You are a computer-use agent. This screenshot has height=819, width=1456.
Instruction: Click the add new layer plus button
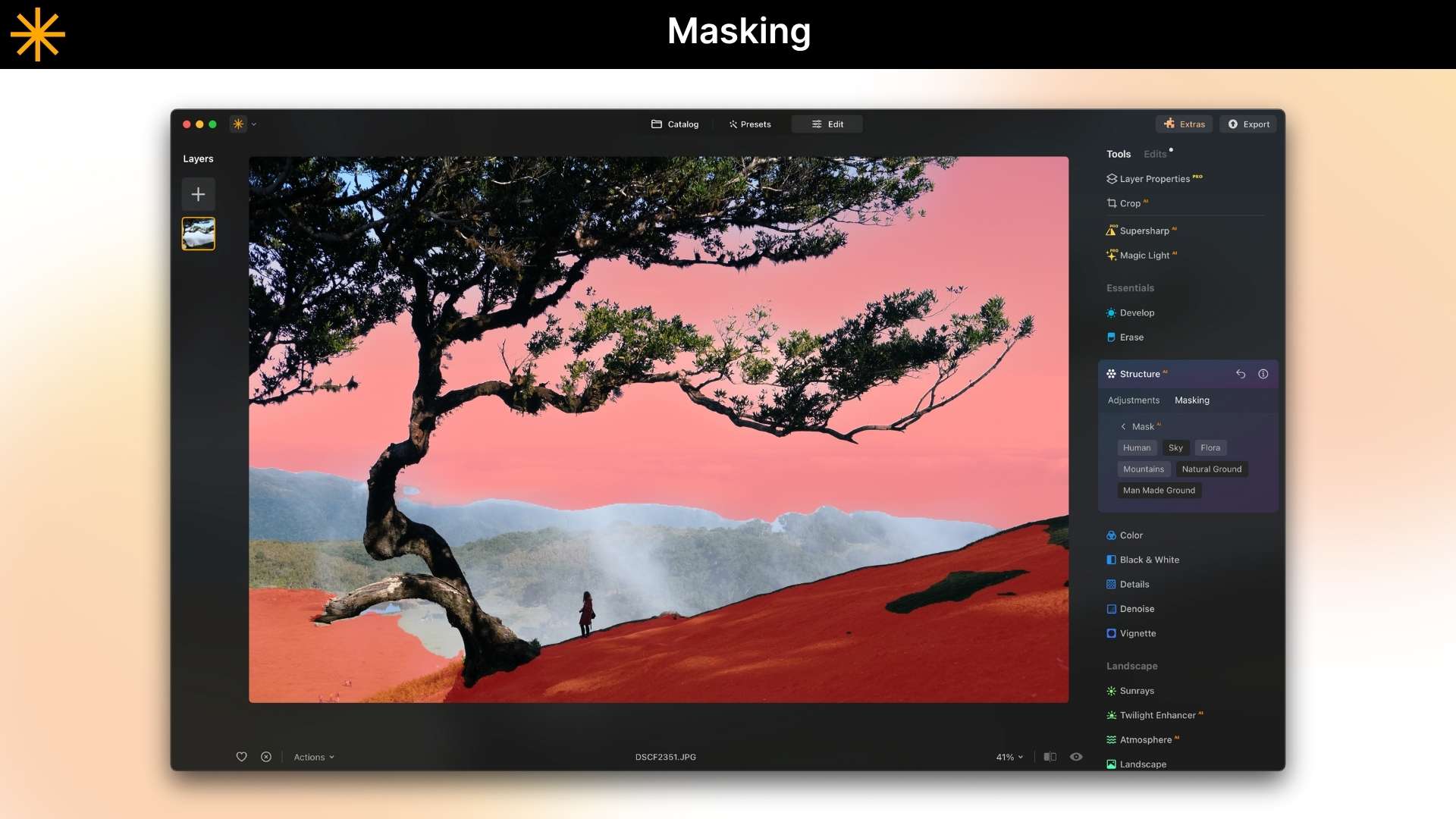(x=198, y=194)
